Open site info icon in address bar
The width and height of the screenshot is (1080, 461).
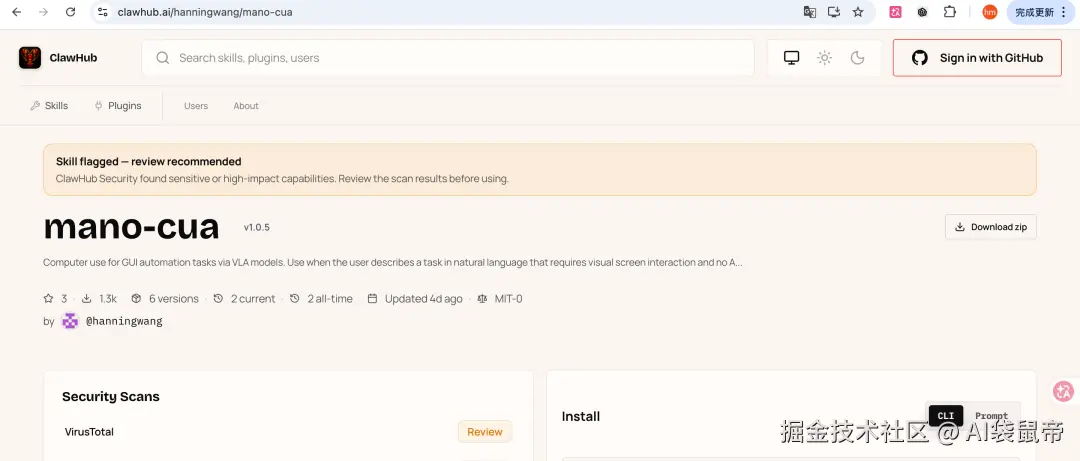103,12
